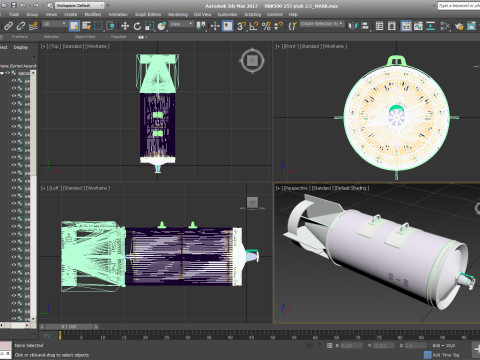Open the selection filter All dropdown
The image size is (480, 360).
(54, 24)
